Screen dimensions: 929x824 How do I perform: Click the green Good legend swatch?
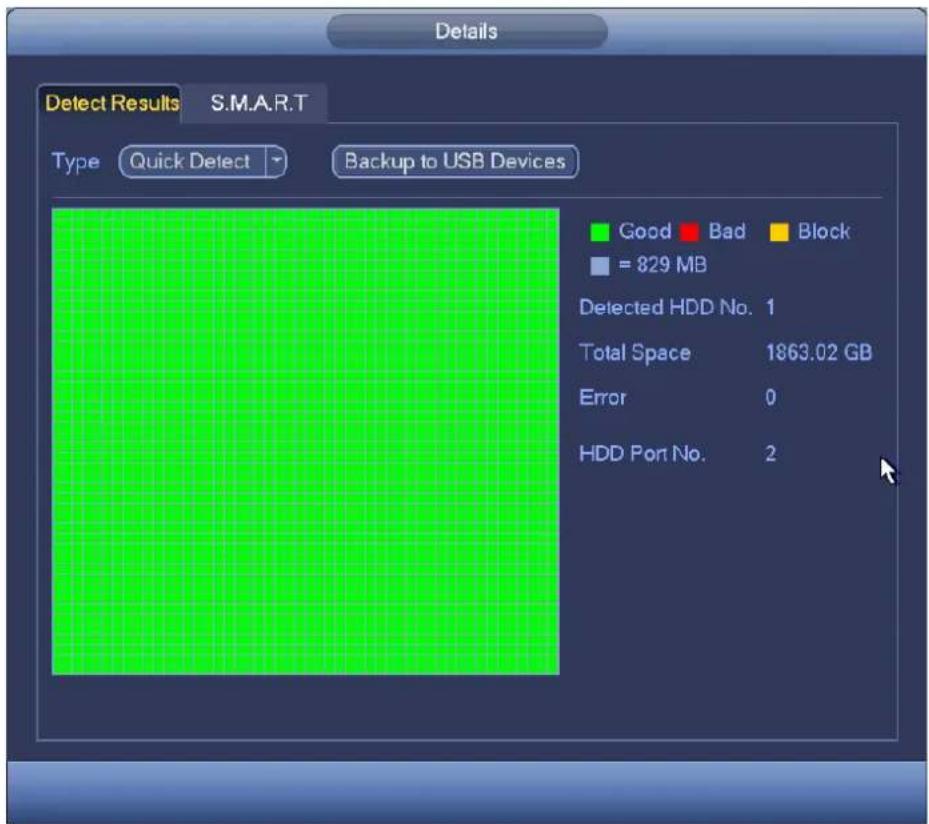tap(600, 232)
